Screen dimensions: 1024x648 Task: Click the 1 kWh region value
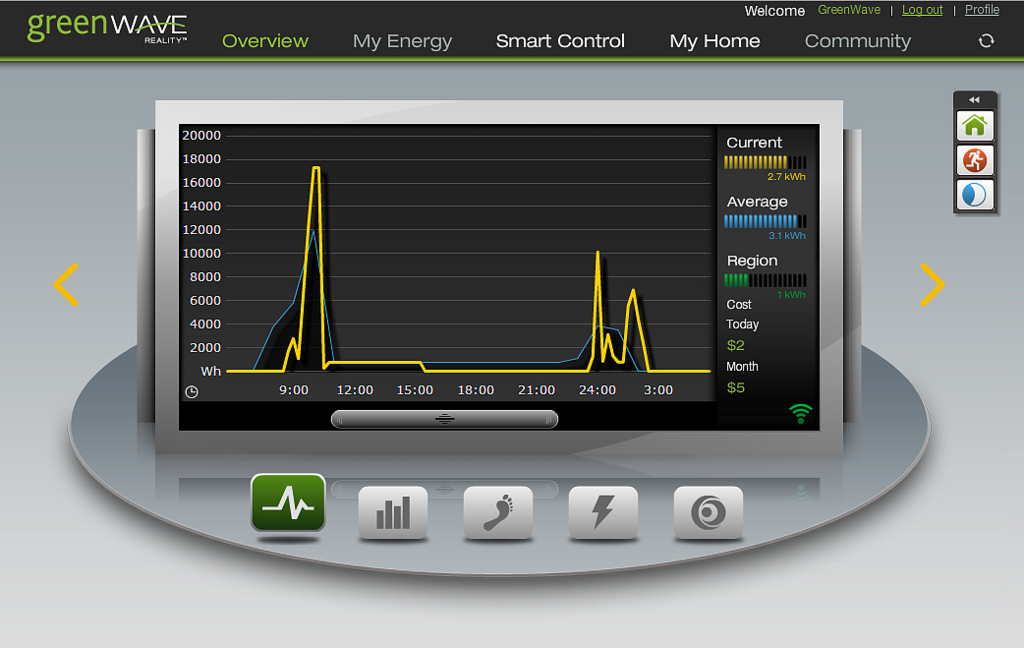click(x=791, y=295)
